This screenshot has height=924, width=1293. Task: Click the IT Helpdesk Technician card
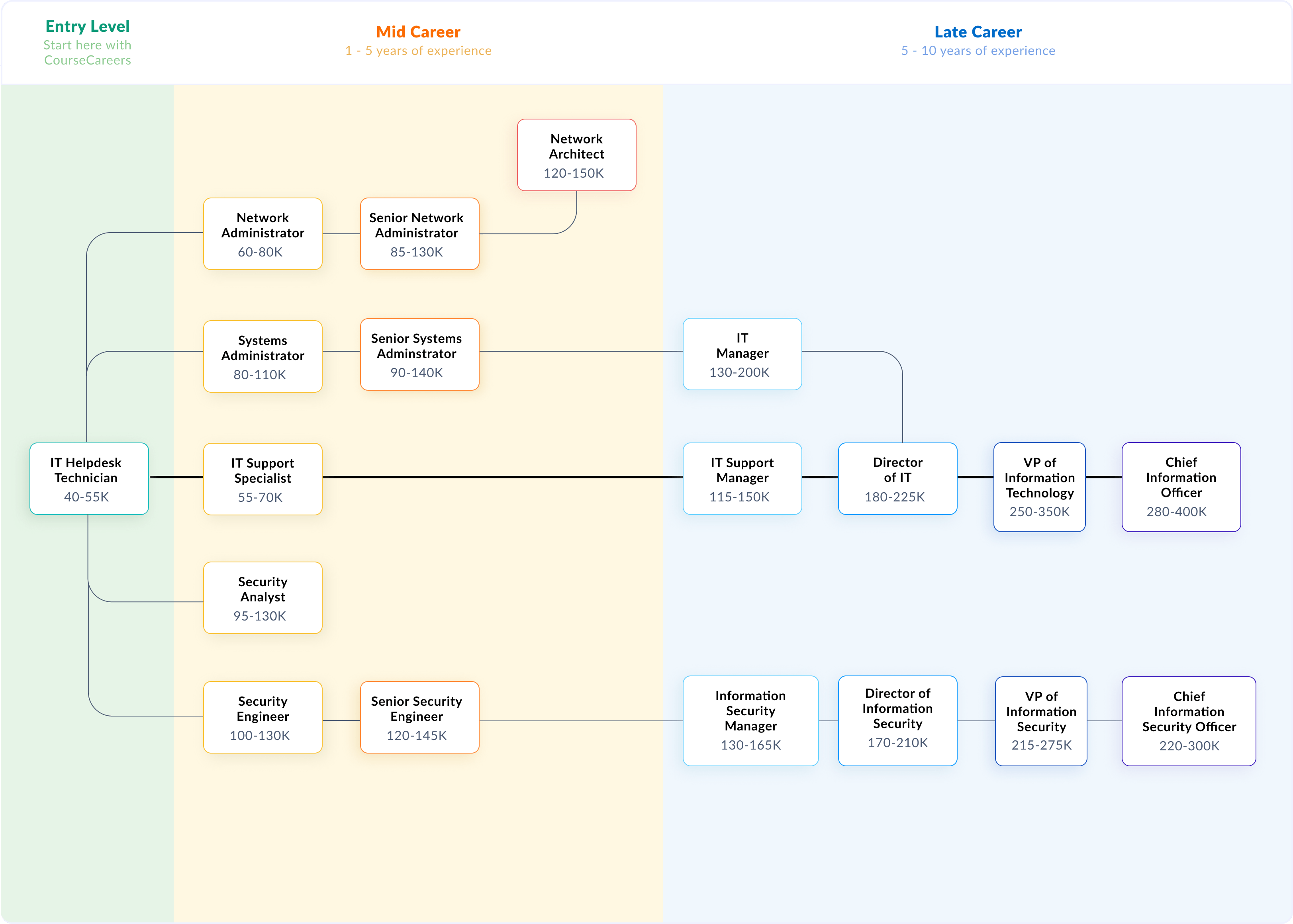click(x=89, y=478)
